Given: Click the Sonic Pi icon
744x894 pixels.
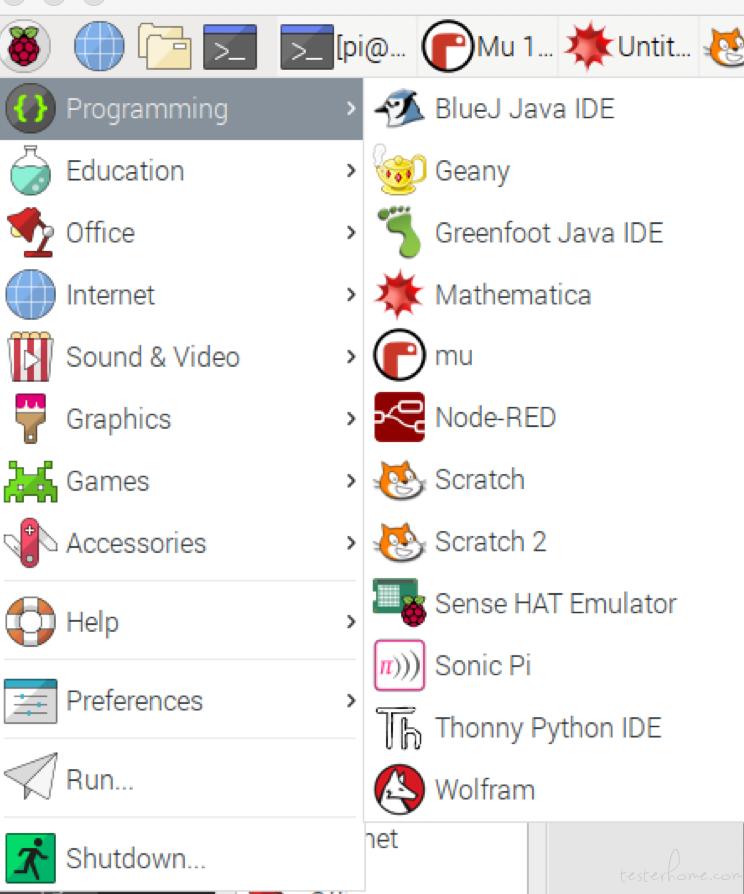Looking at the screenshot, I should click(x=399, y=665).
